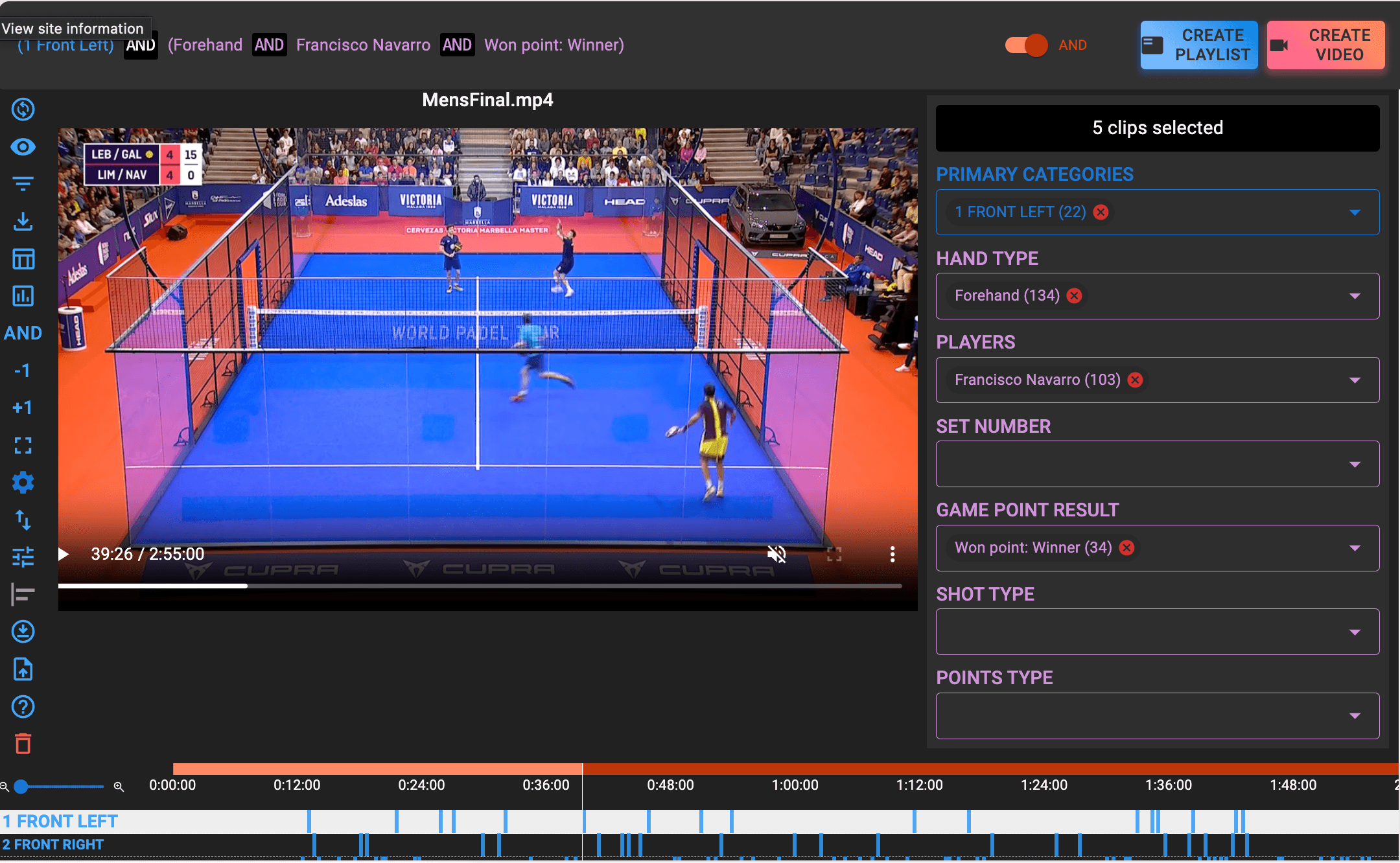This screenshot has height=863, width=1400.
Task: Expand the Shot Type dropdown
Action: pos(1354,632)
